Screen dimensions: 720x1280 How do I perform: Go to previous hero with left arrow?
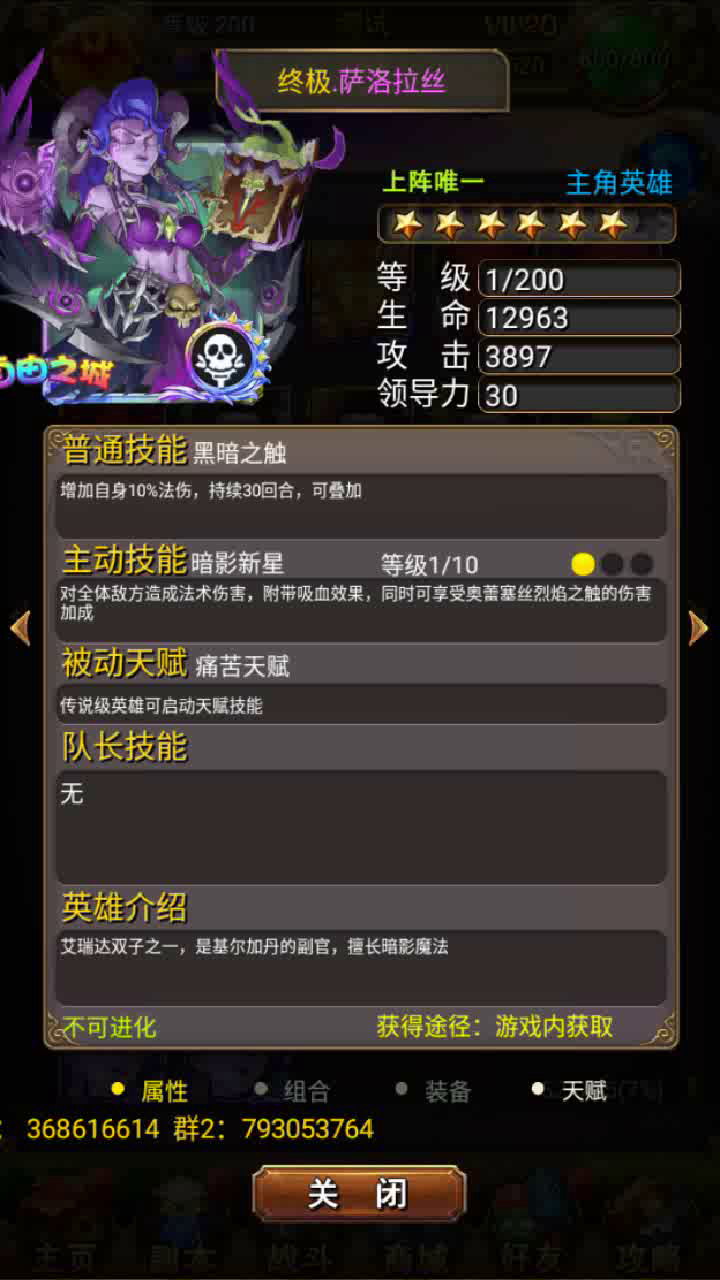pyautogui.click(x=20, y=628)
